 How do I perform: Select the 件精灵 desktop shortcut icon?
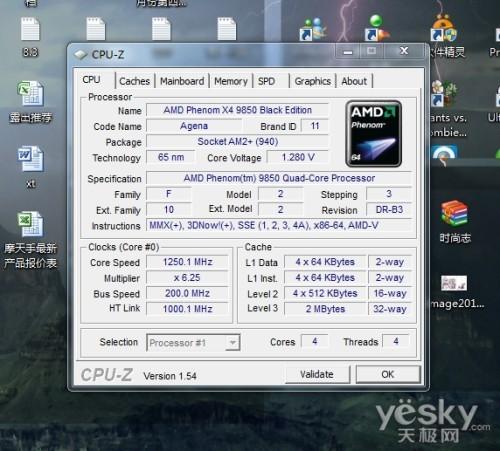tap(443, 28)
